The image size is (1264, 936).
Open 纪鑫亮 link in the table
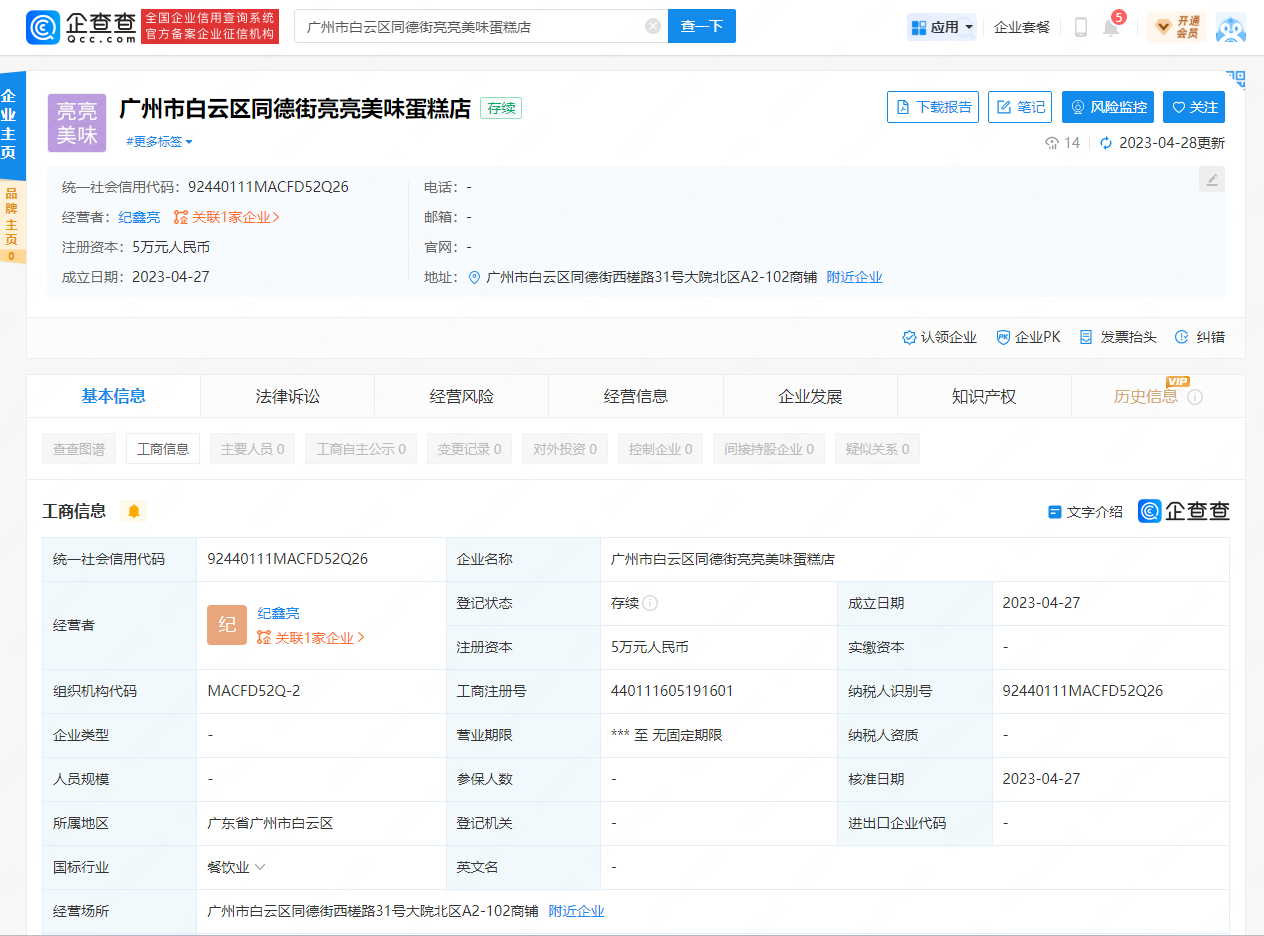click(x=279, y=613)
